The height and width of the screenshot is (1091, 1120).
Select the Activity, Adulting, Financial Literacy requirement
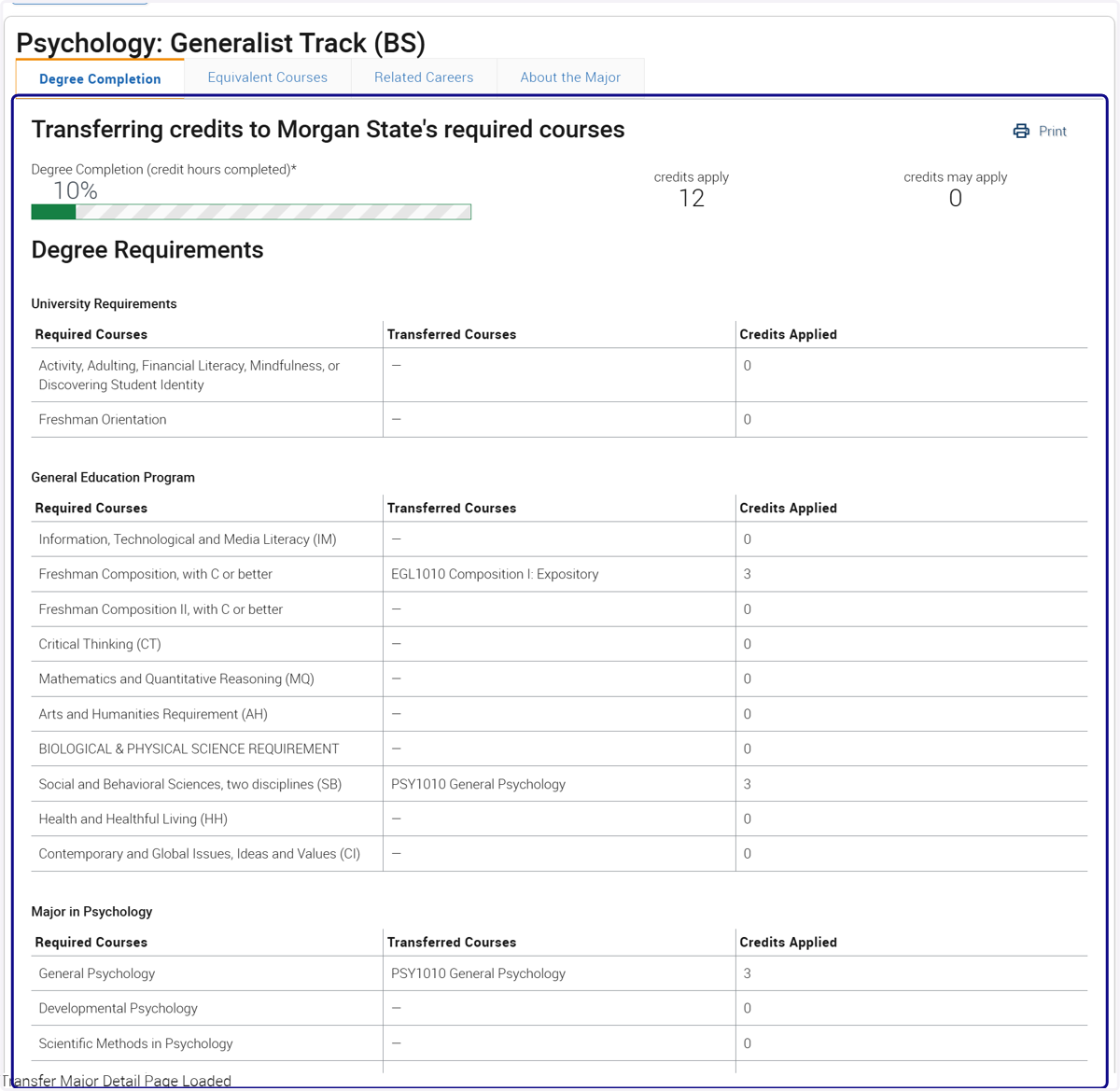click(189, 375)
